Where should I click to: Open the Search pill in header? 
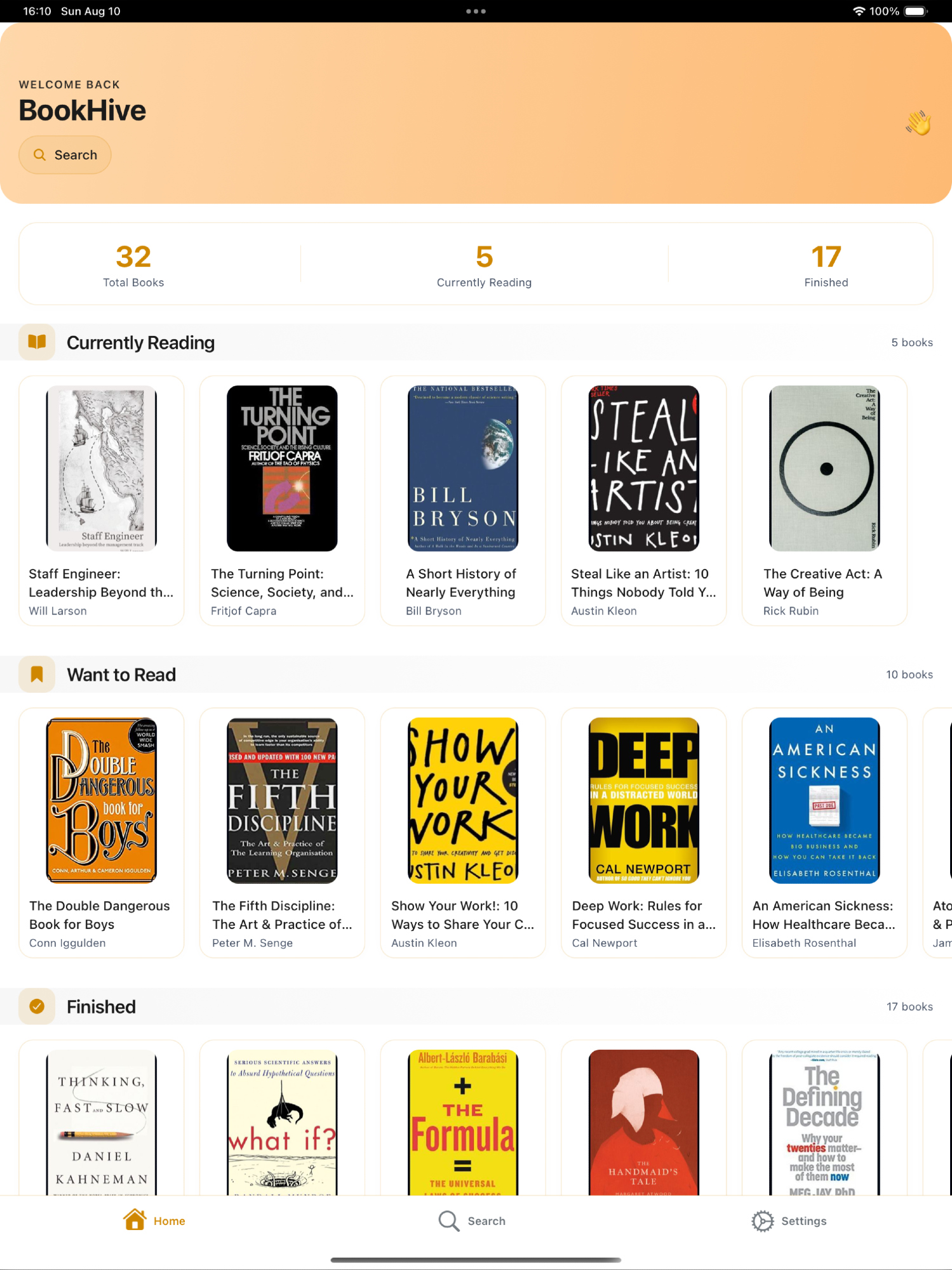[65, 155]
